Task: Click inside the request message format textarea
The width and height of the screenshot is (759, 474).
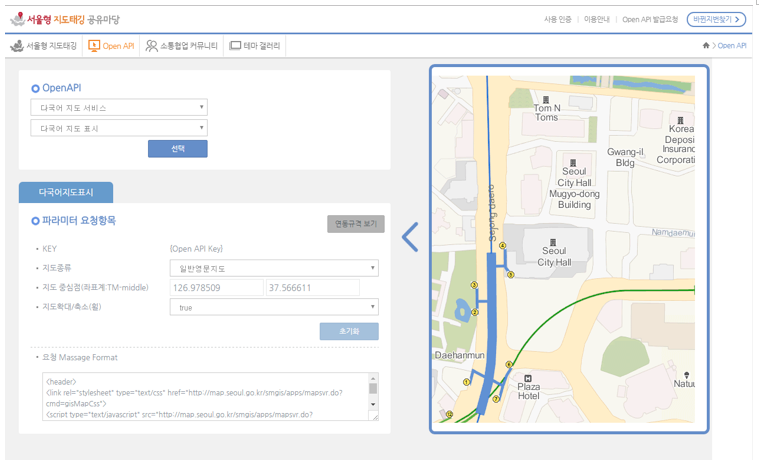Action: (x=206, y=397)
